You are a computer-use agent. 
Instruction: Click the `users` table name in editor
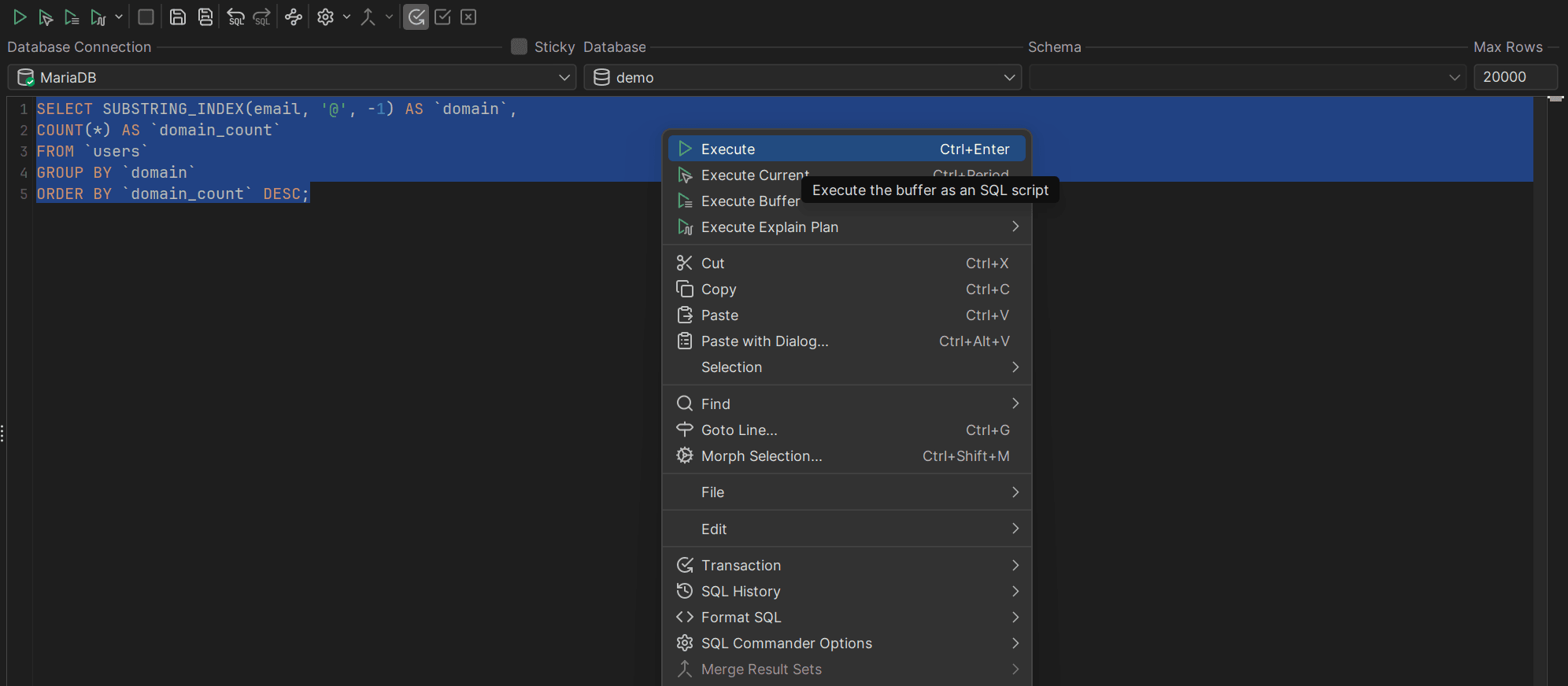click(116, 151)
